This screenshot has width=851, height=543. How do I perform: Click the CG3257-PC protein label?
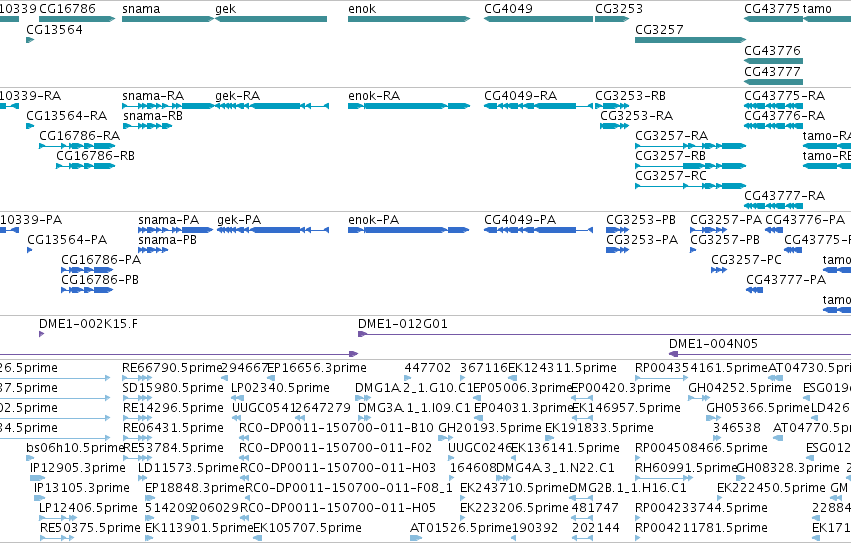[746, 260]
